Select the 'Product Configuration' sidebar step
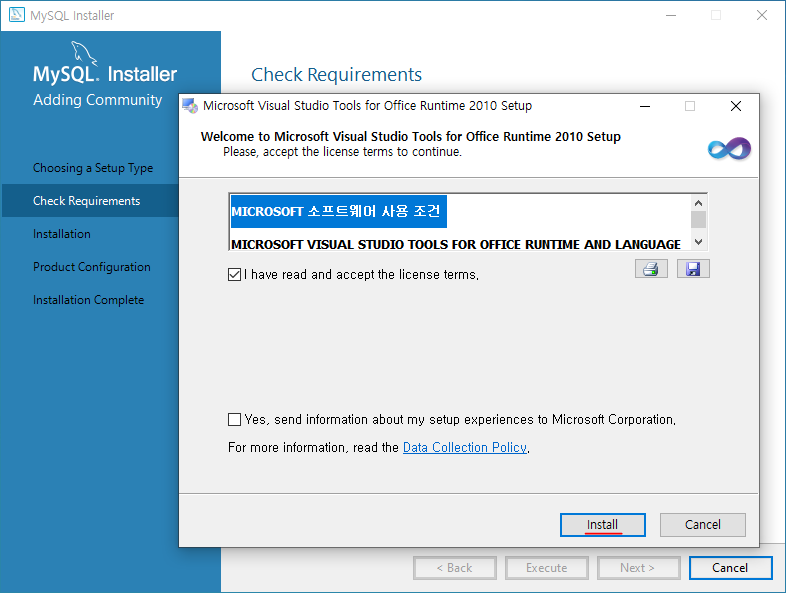Viewport: 786px width, 593px height. pos(92,267)
